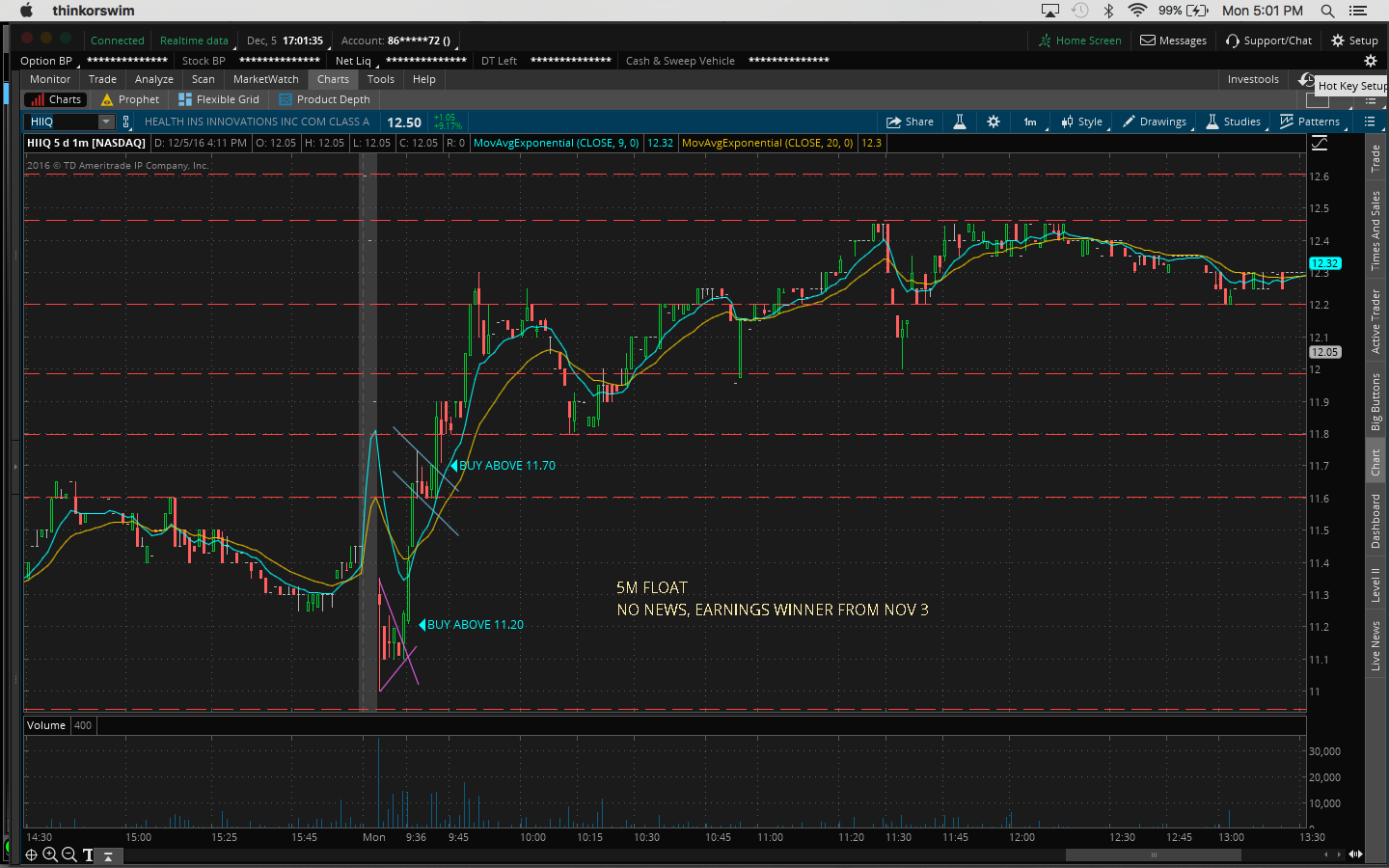This screenshot has width=1389, height=868.
Task: Expand the HIIQ symbol dropdown arrow
Action: (x=105, y=122)
